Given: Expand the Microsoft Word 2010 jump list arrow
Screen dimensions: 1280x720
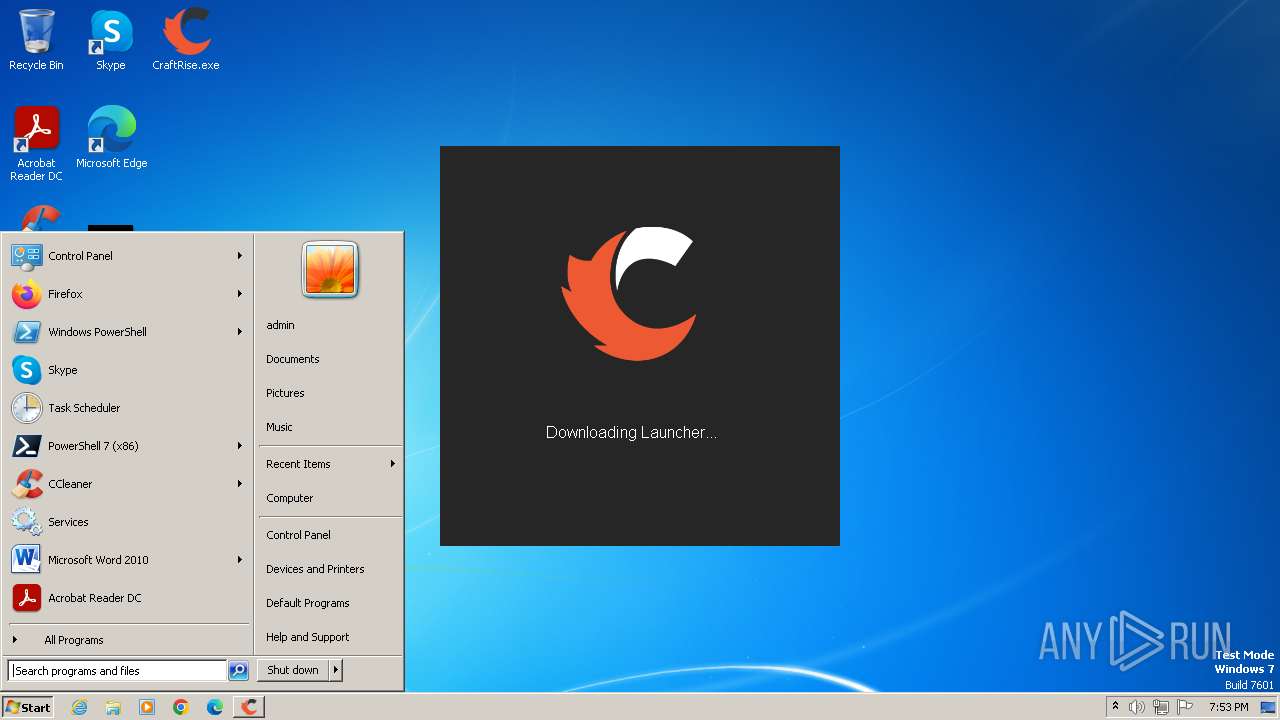Looking at the screenshot, I should point(240,560).
